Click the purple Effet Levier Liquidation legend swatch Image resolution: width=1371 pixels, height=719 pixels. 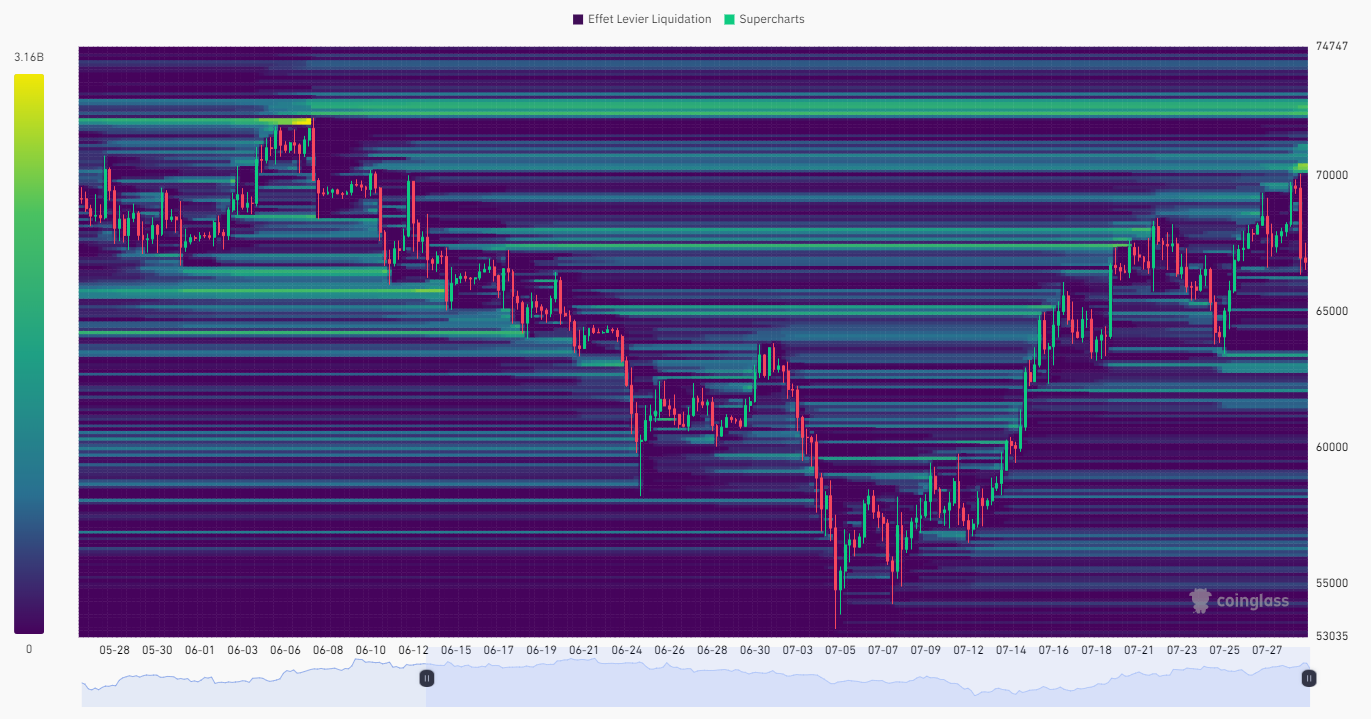[575, 18]
